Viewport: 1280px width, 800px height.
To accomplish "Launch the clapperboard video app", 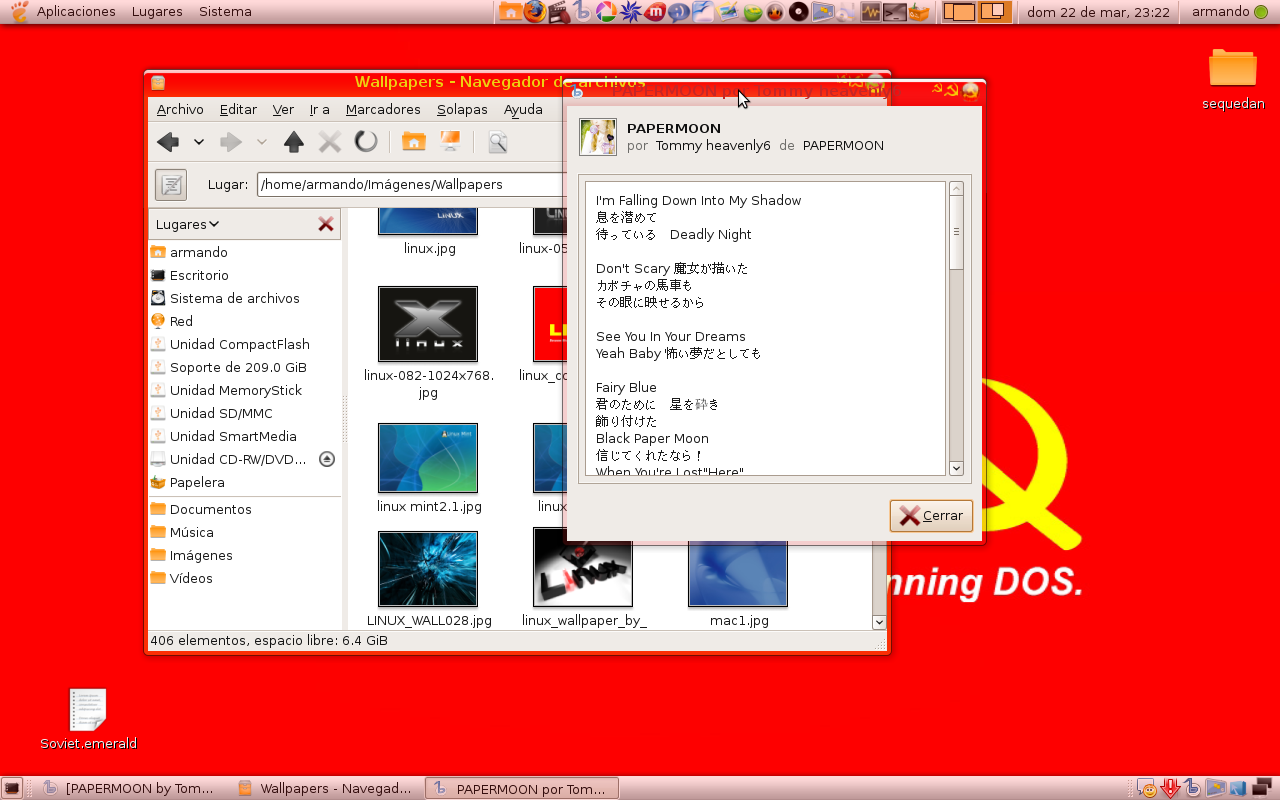I will [560, 12].
